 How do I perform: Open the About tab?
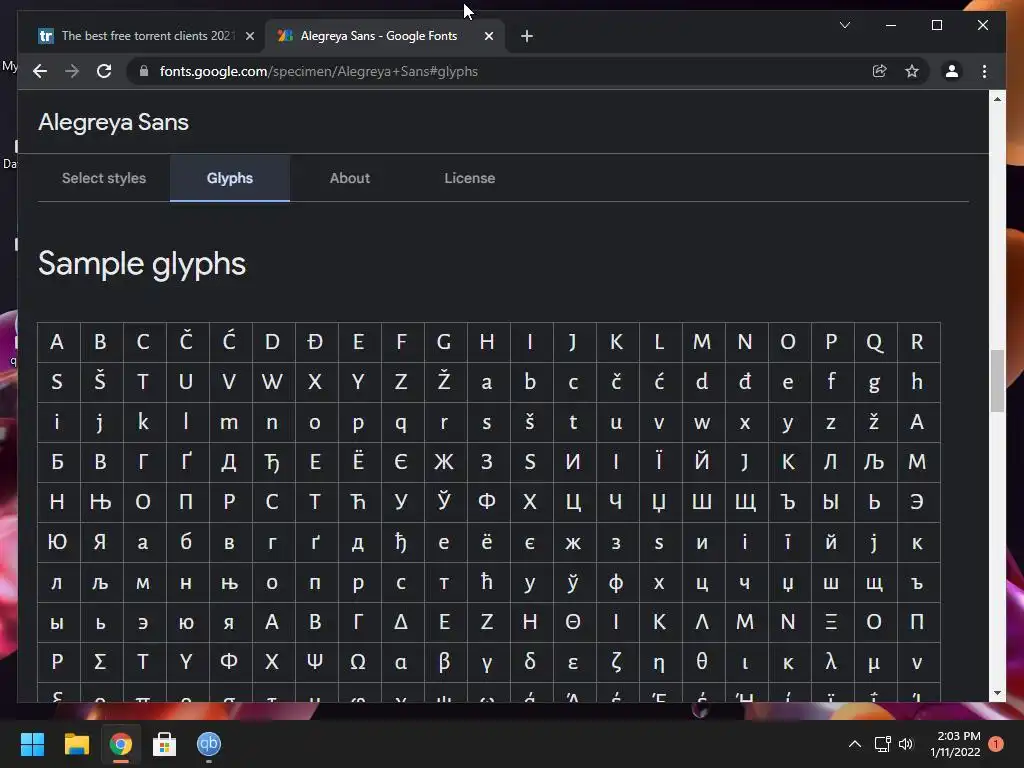point(350,178)
